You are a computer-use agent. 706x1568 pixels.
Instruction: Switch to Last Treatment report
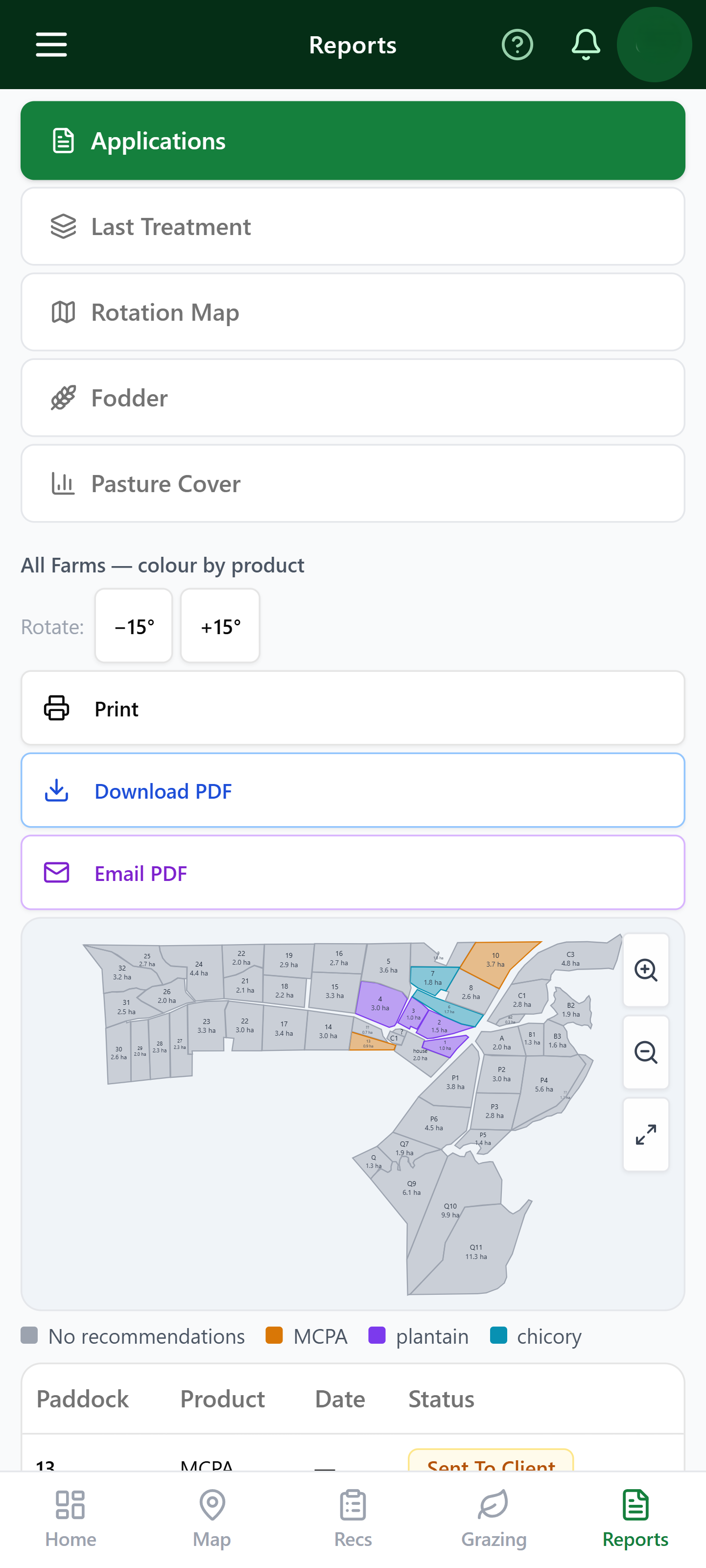[x=353, y=226]
